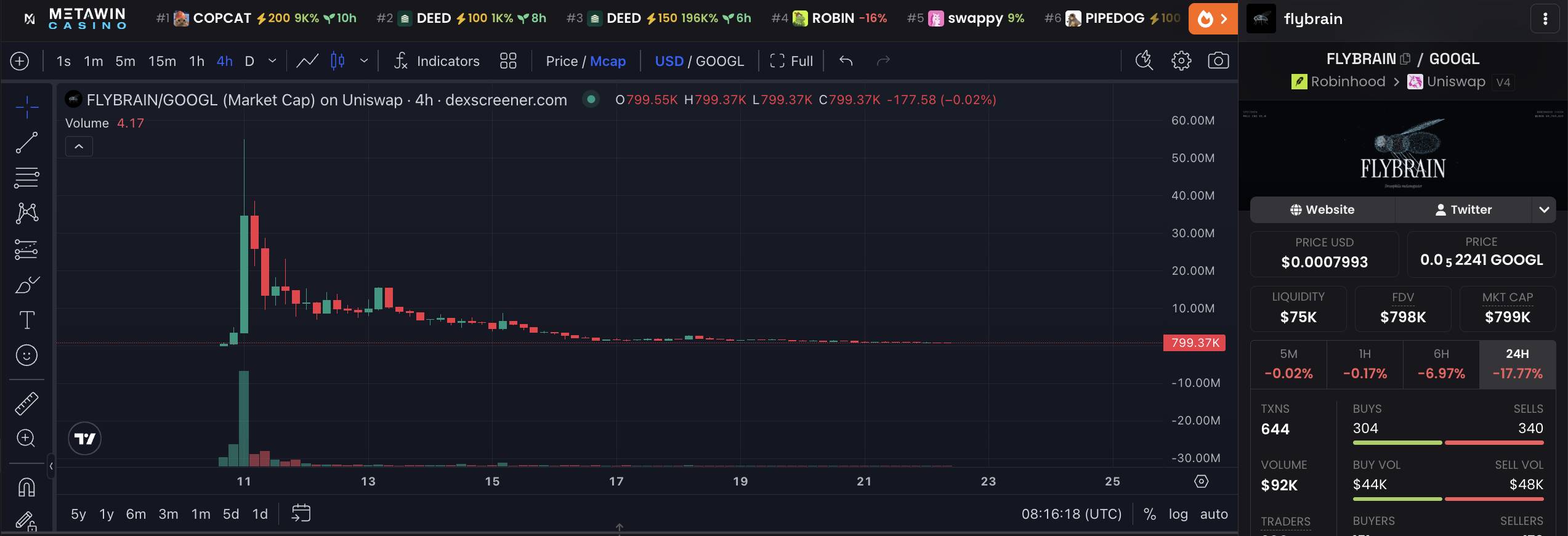This screenshot has height=536, width=1568.
Task: Add a symbol to compare
Action: 20,61
